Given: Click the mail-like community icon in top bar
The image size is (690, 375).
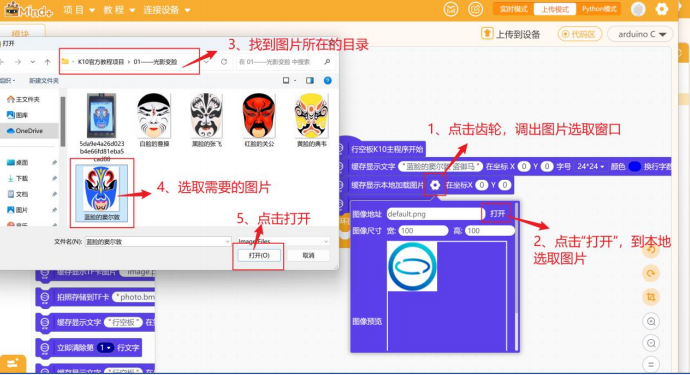Looking at the screenshot, I should [451, 9].
